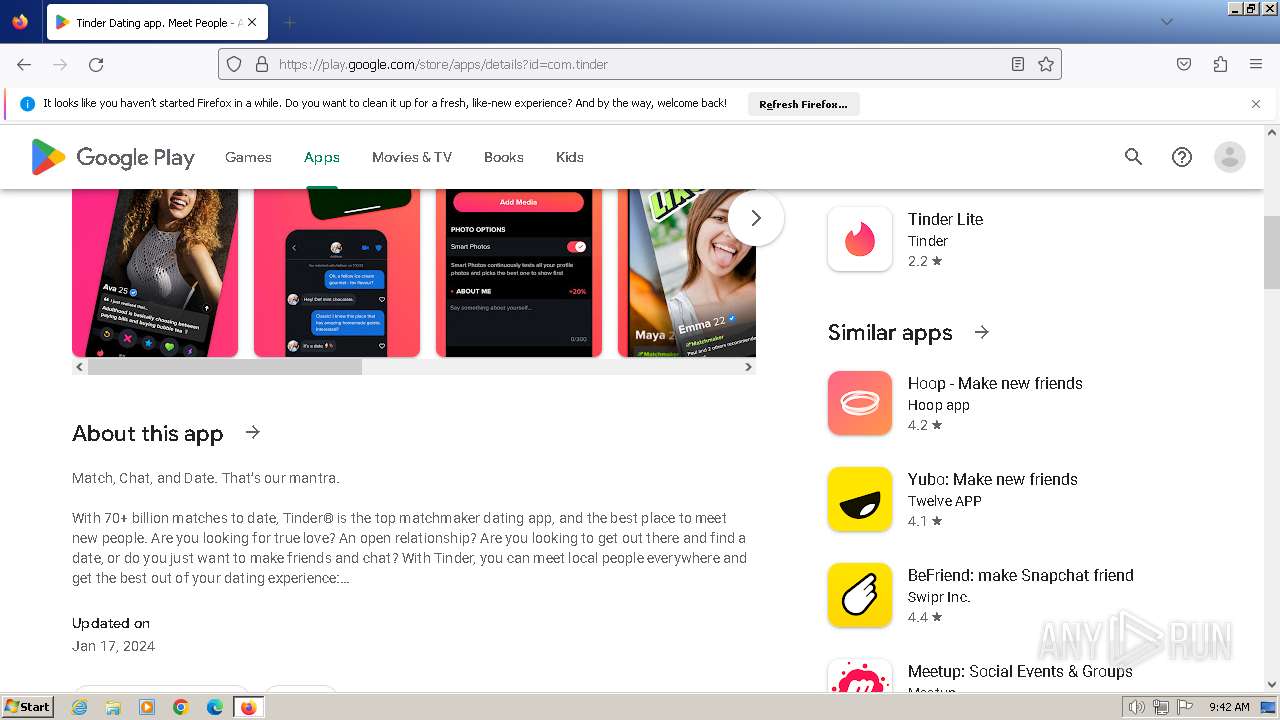
Task: Click the Refresh Firefox button
Action: [x=803, y=104]
